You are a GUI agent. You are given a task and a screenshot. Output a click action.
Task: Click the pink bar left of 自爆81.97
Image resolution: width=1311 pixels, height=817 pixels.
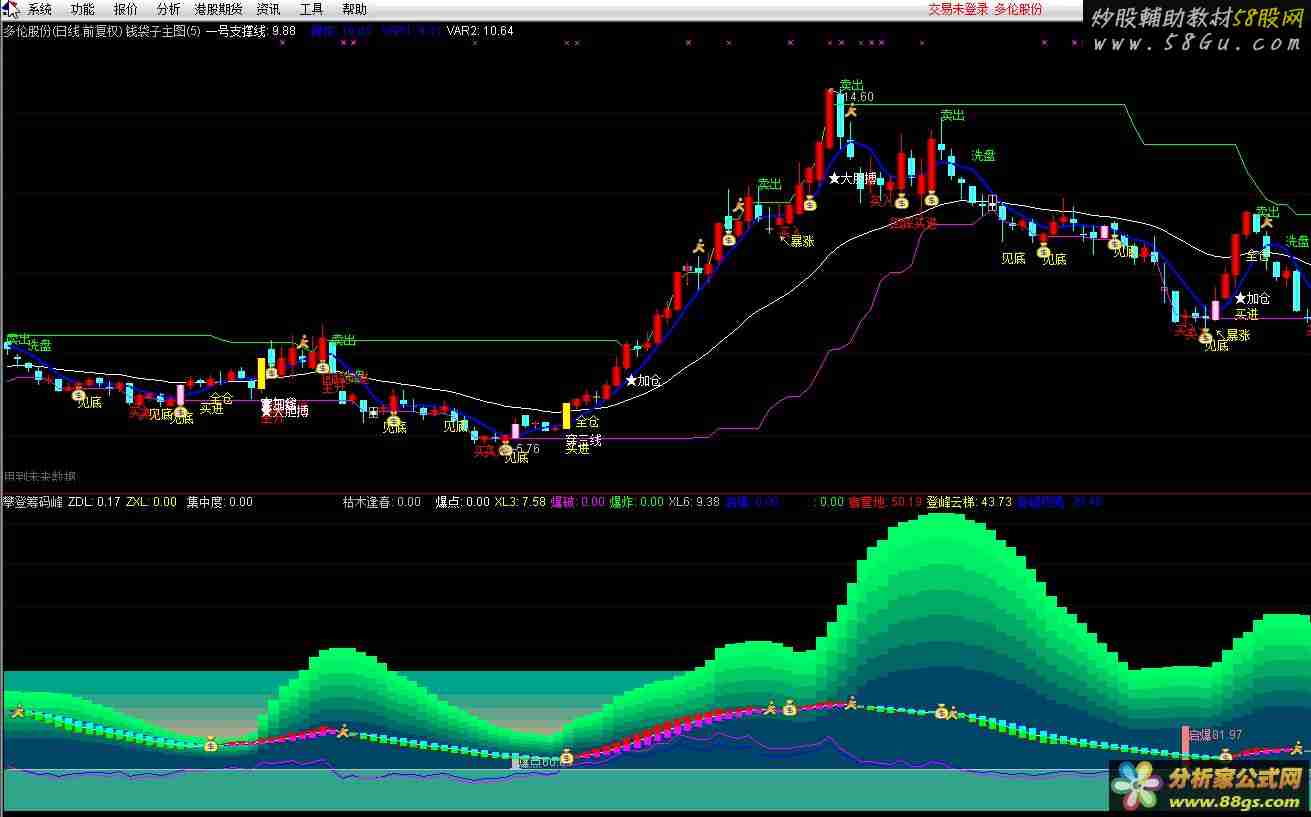1185,741
